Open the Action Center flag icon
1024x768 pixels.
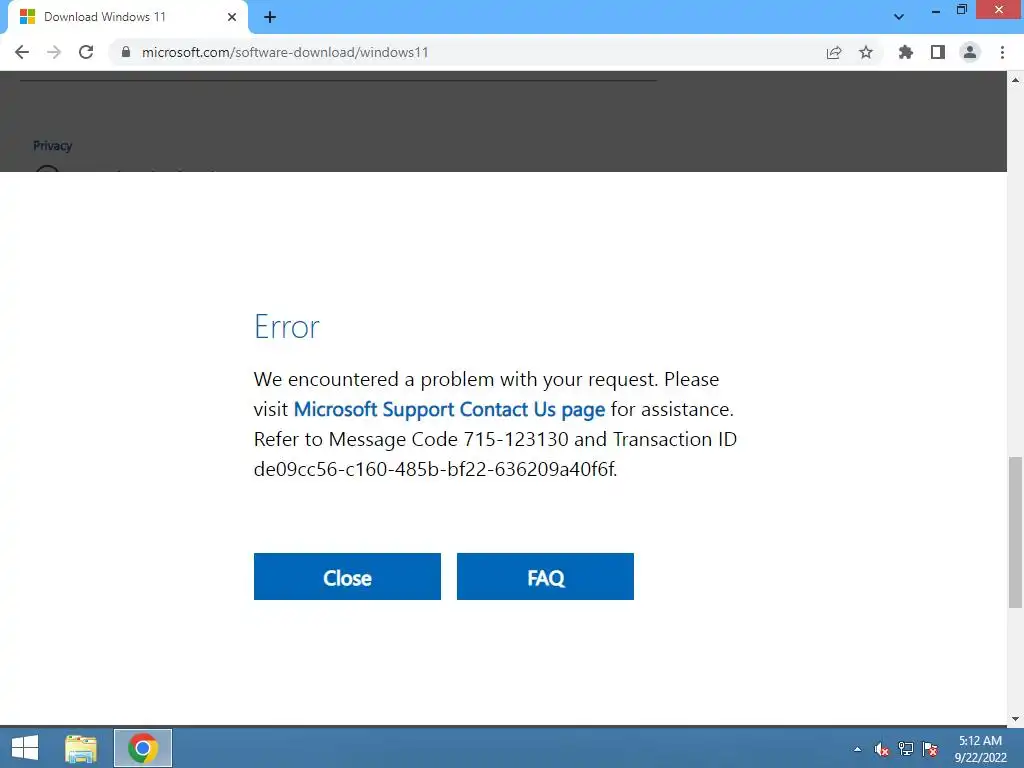pyautogui.click(x=930, y=749)
